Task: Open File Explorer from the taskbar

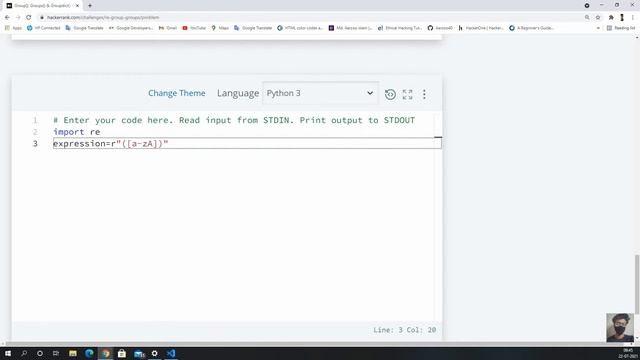Action: (73, 353)
